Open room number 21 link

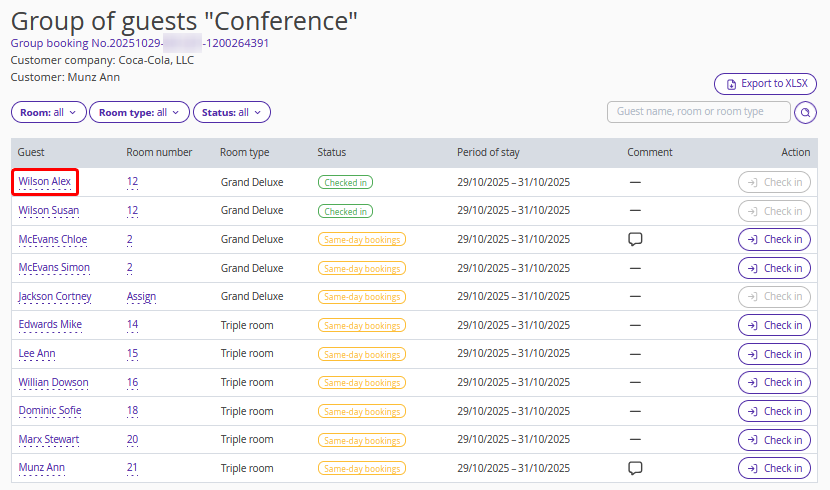(132, 468)
